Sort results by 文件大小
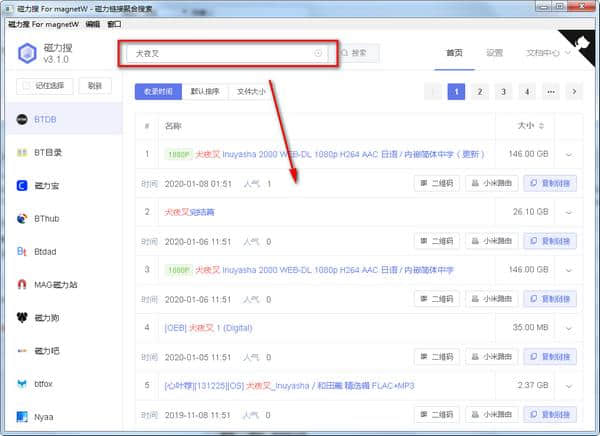This screenshot has height=436, width=600. (251, 92)
